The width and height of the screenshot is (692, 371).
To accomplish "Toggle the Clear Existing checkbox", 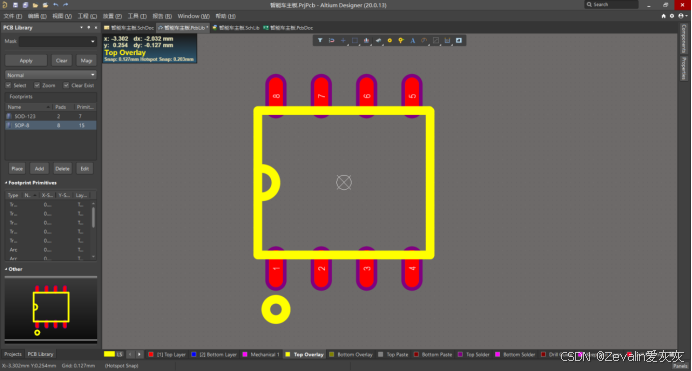I will [66, 85].
